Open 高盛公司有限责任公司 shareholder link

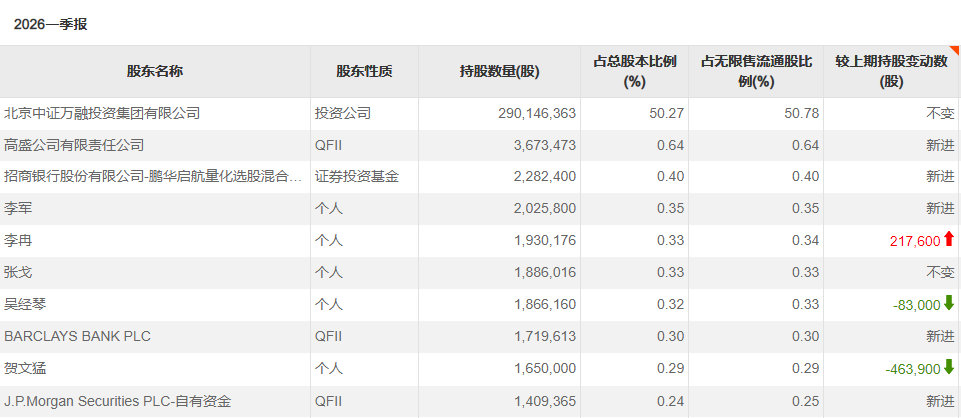tap(74, 145)
